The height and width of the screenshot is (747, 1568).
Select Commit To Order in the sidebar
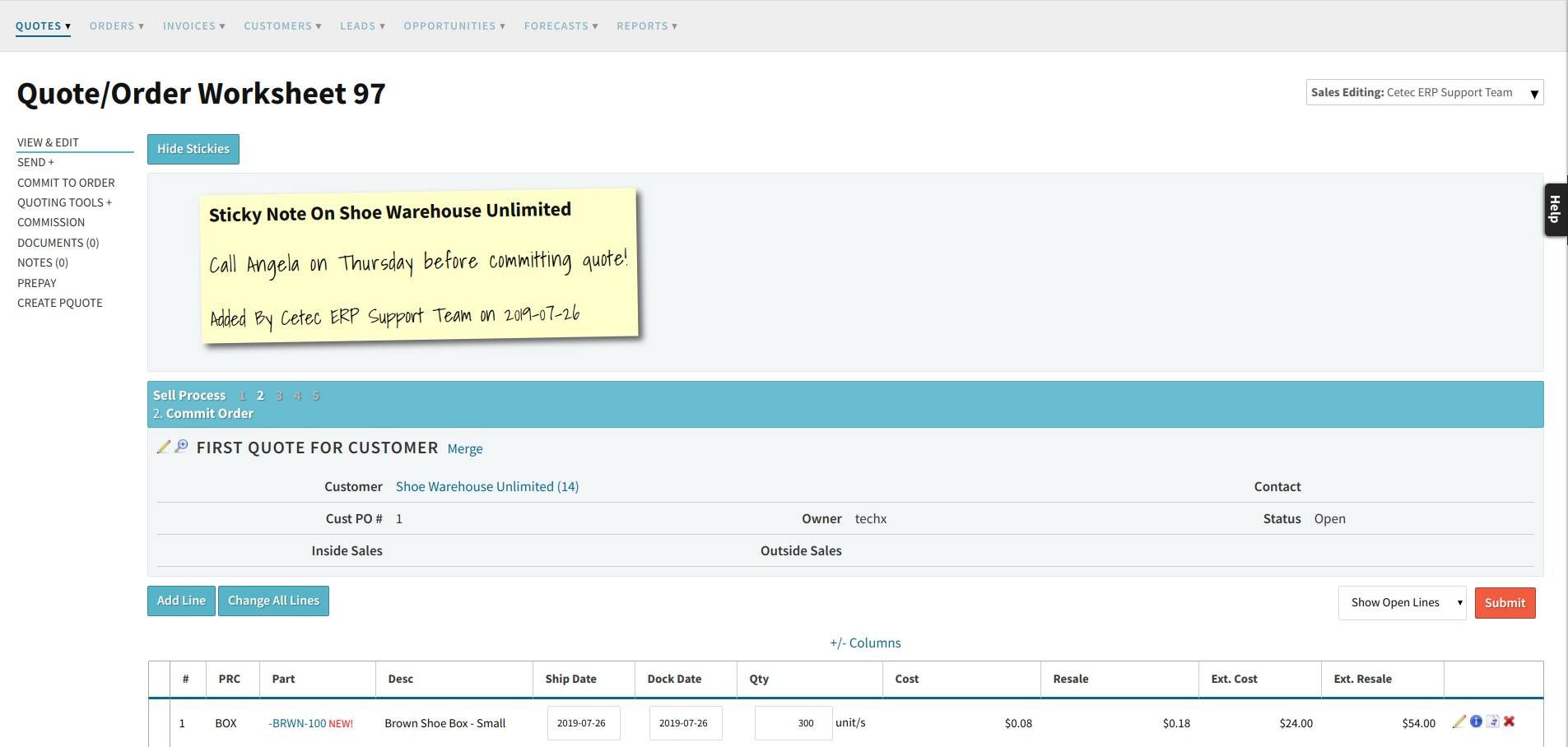tap(66, 183)
